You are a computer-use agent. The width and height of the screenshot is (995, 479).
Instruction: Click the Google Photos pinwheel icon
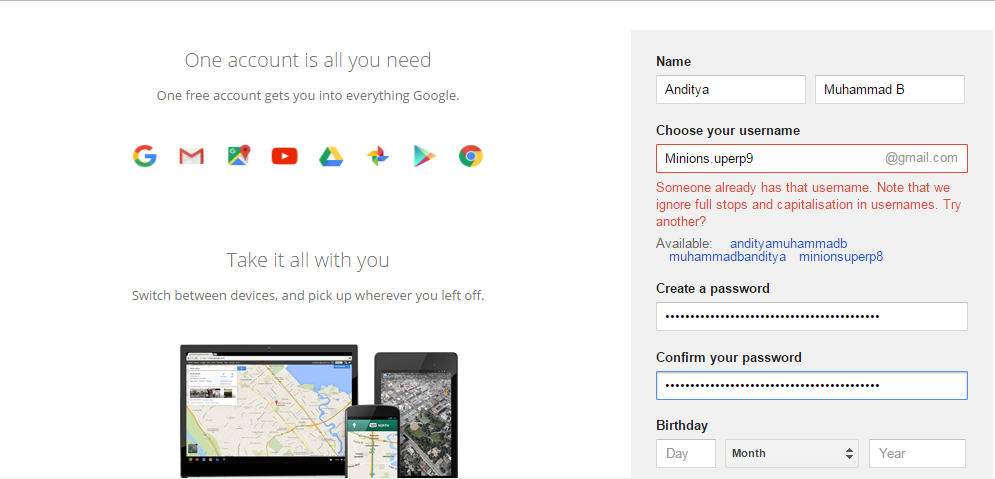[378, 155]
